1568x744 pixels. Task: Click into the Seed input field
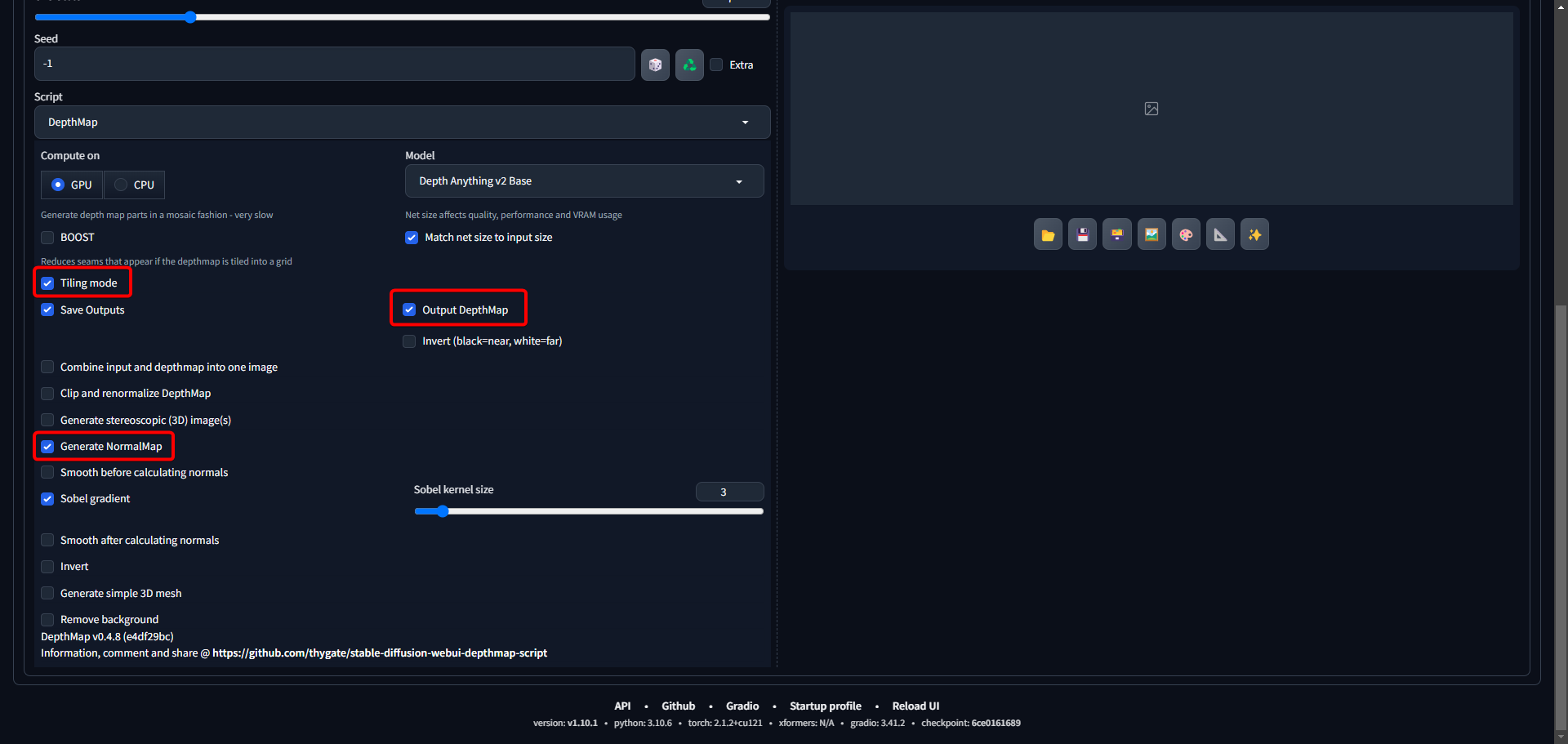point(335,64)
